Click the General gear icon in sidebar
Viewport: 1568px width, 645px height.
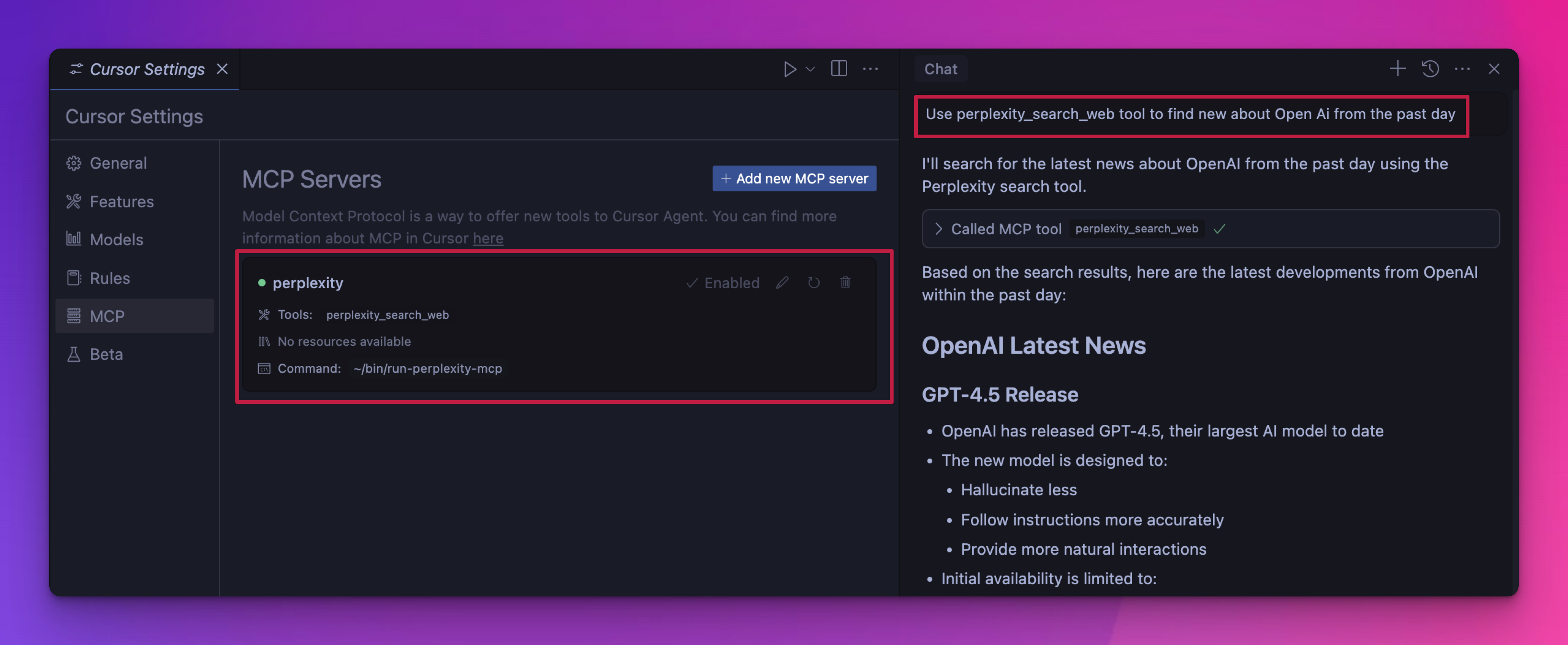(x=74, y=163)
